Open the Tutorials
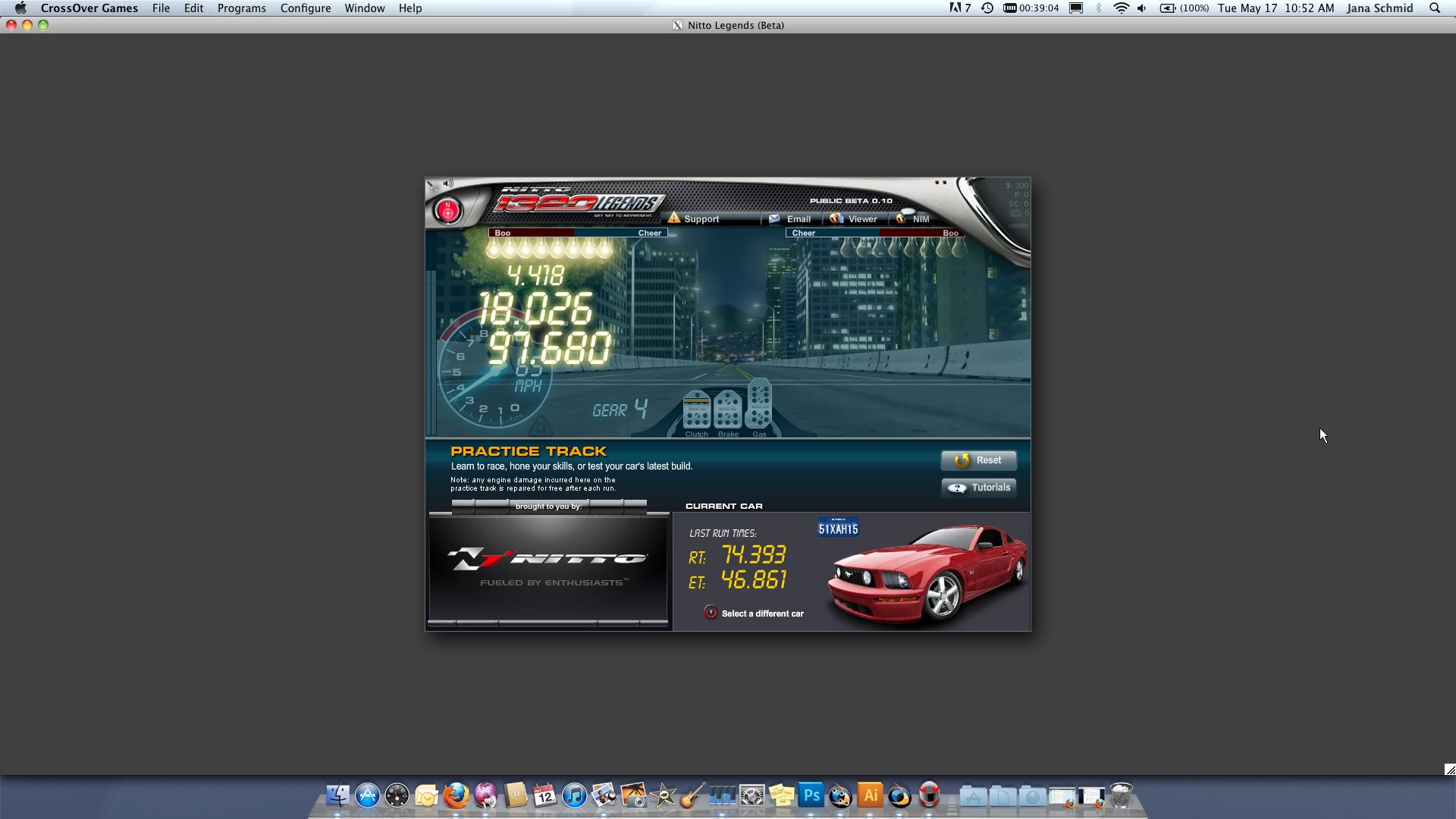Screen dimensions: 1456x819 pos(978,488)
